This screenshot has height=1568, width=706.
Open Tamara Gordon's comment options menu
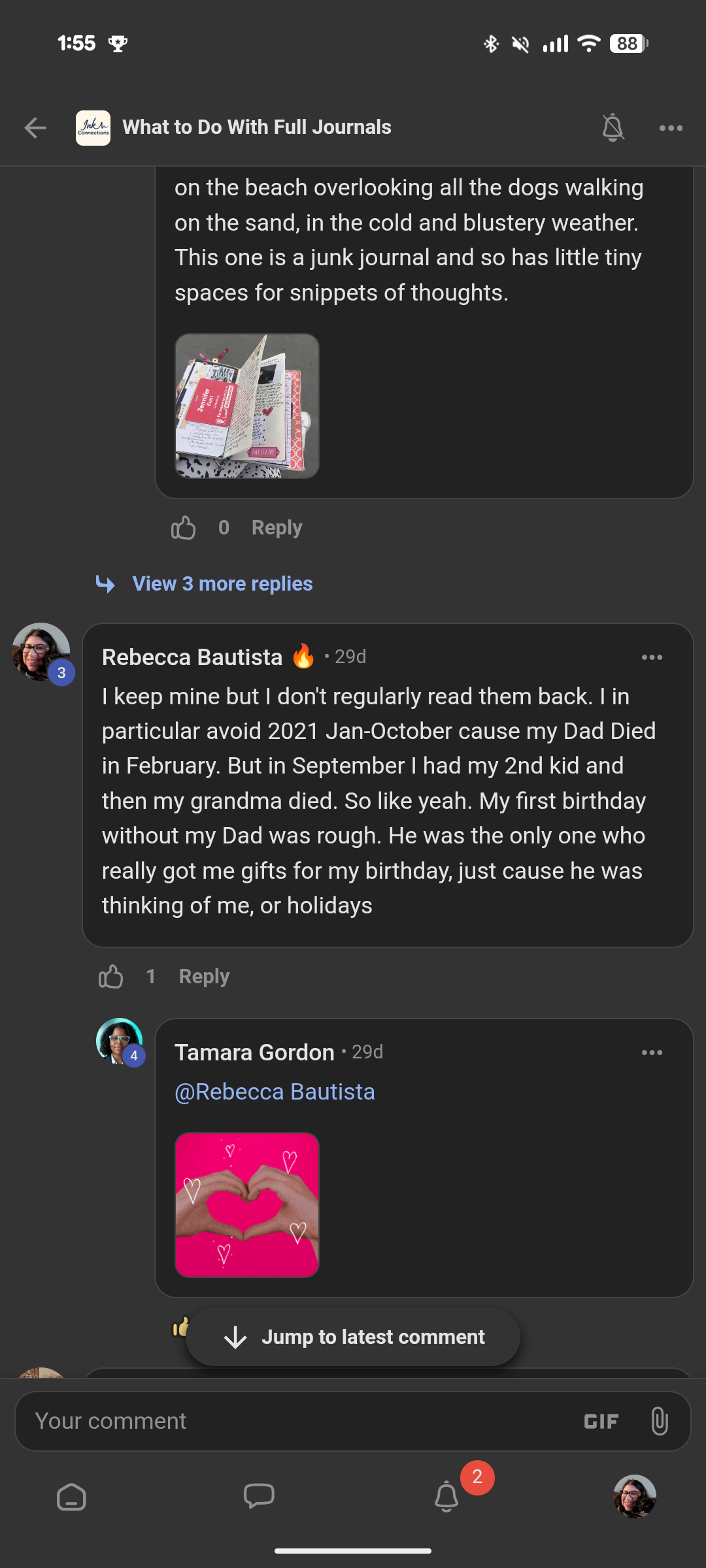click(652, 1053)
